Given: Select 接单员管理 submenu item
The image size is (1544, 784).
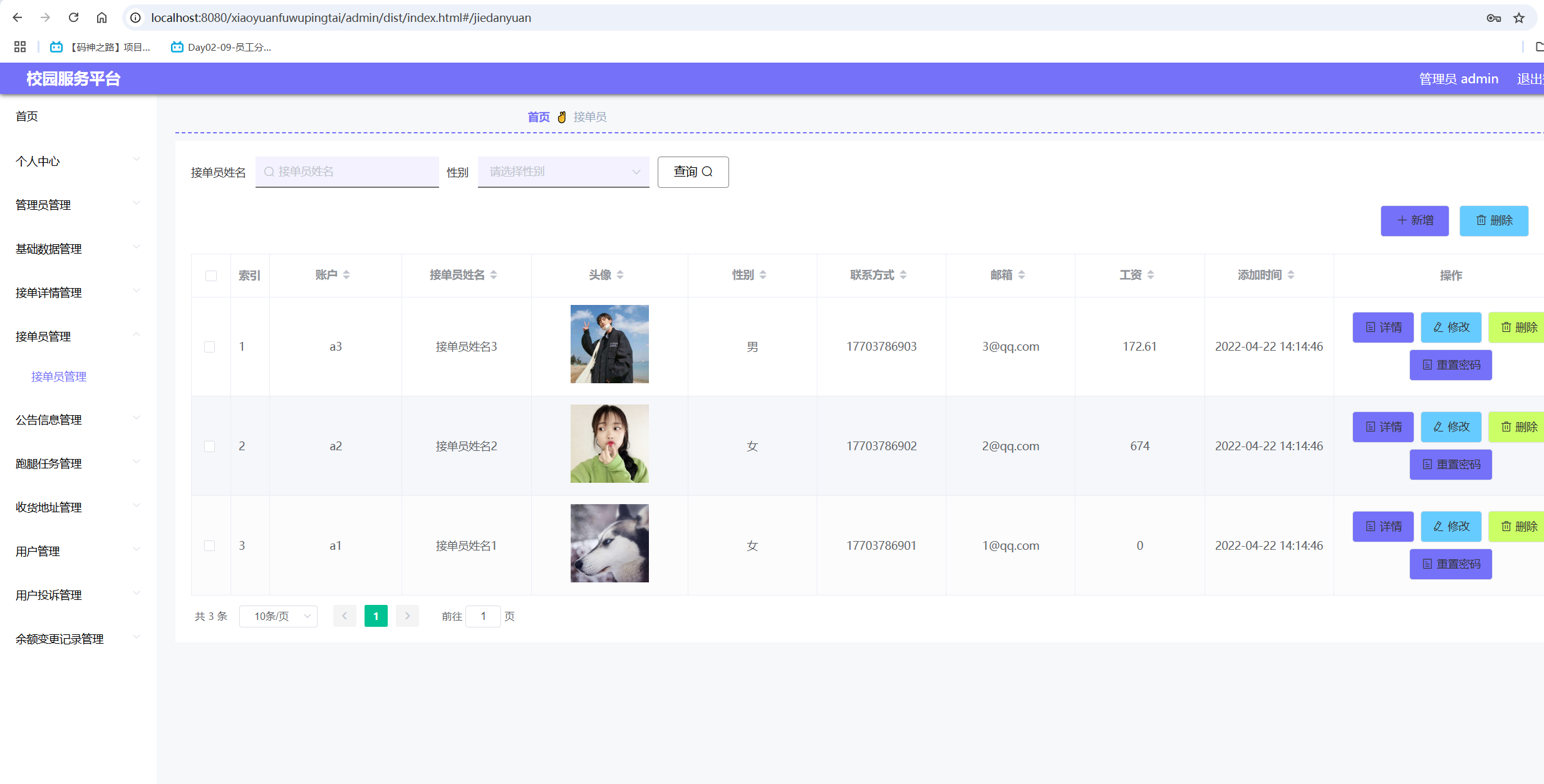Looking at the screenshot, I should [x=59, y=376].
